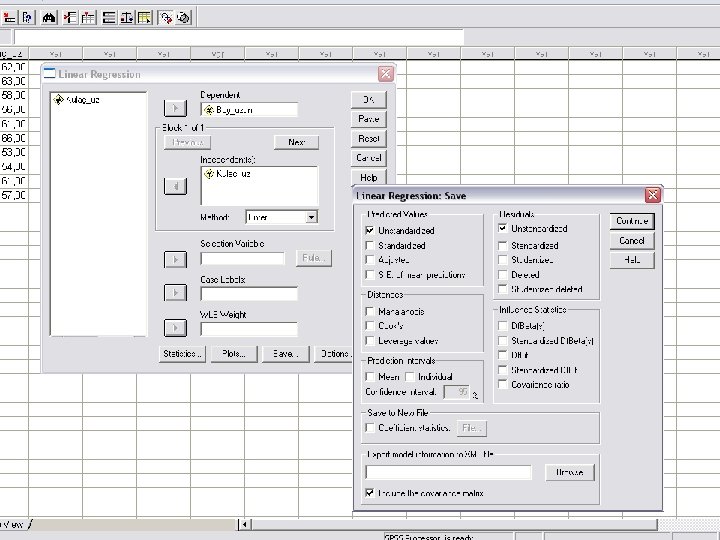Click the cell editor bar above grid

click(239, 37)
